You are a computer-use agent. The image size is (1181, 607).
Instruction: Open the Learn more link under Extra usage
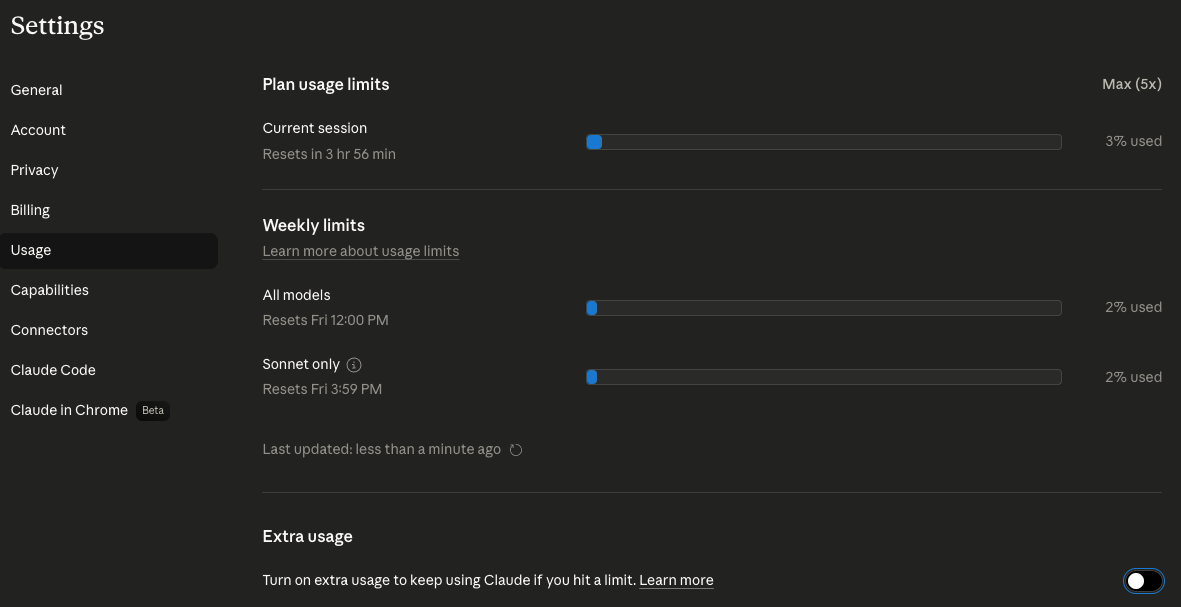[x=676, y=581]
